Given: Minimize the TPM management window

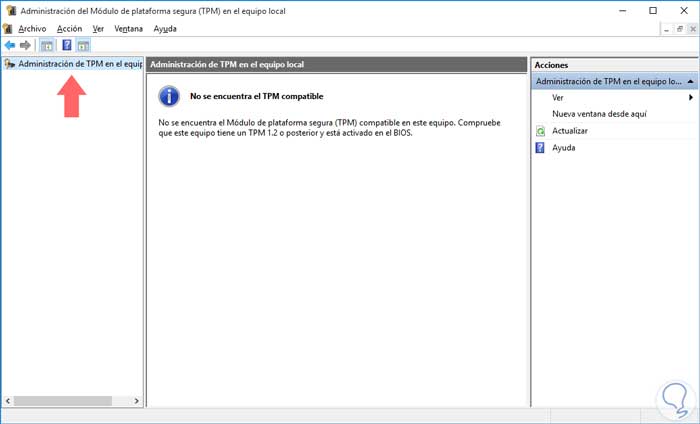Looking at the screenshot, I should (623, 11).
